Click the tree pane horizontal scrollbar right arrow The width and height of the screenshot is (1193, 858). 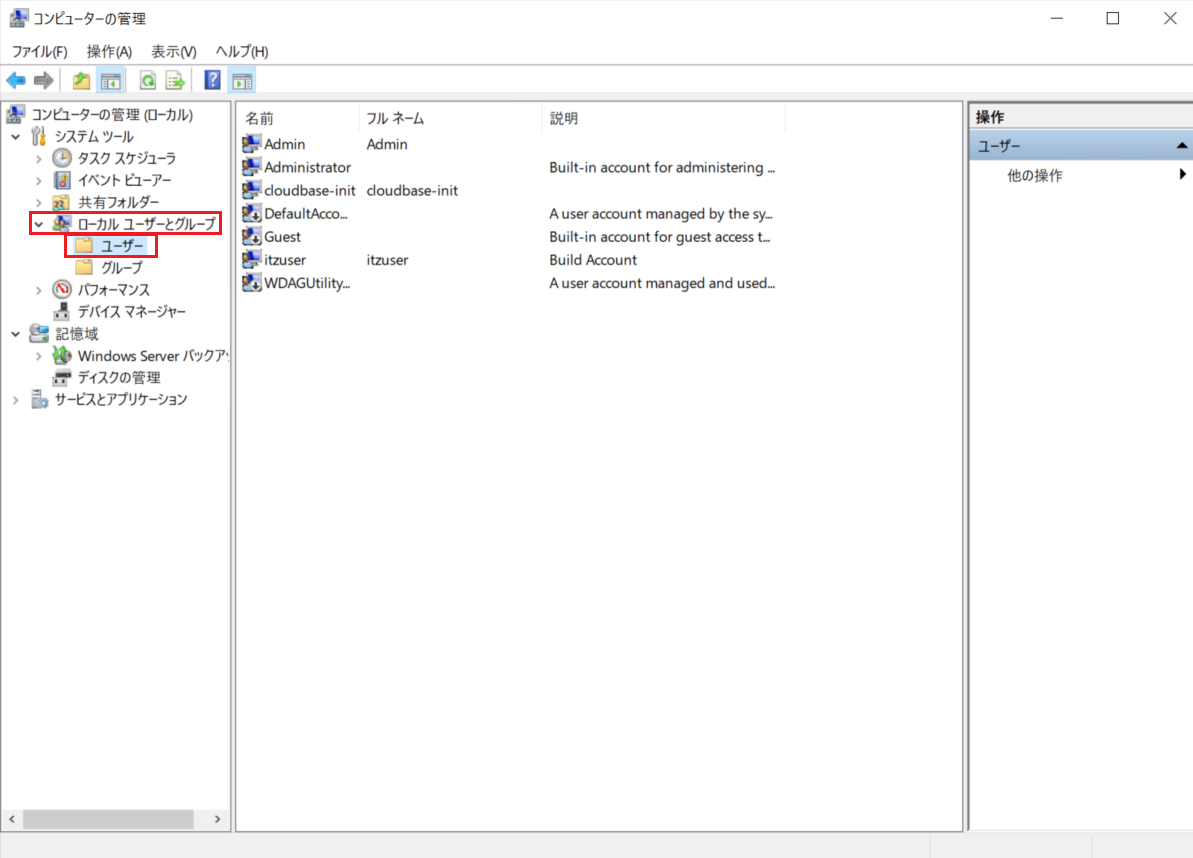click(x=218, y=819)
